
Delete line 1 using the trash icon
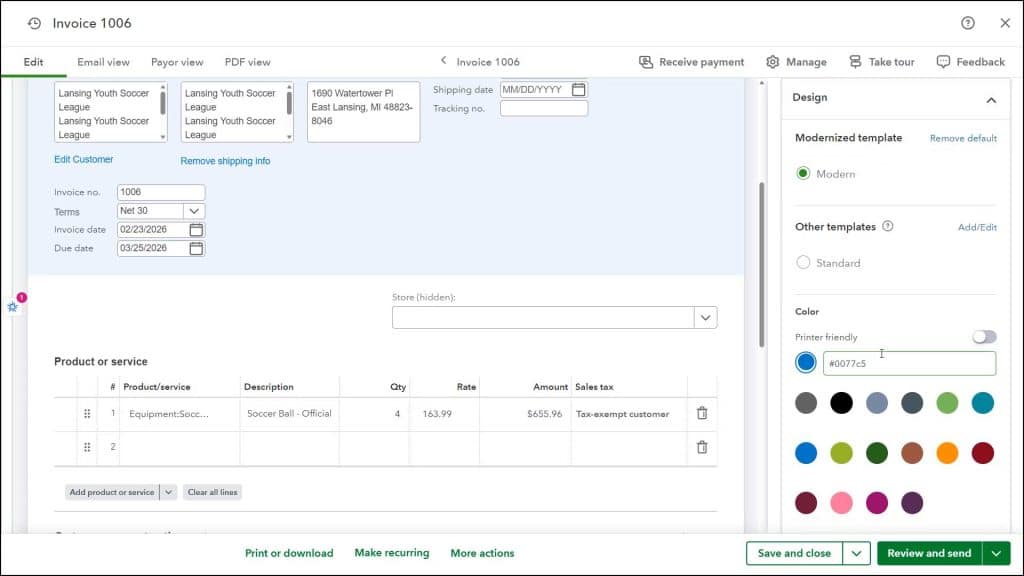pyautogui.click(x=701, y=413)
